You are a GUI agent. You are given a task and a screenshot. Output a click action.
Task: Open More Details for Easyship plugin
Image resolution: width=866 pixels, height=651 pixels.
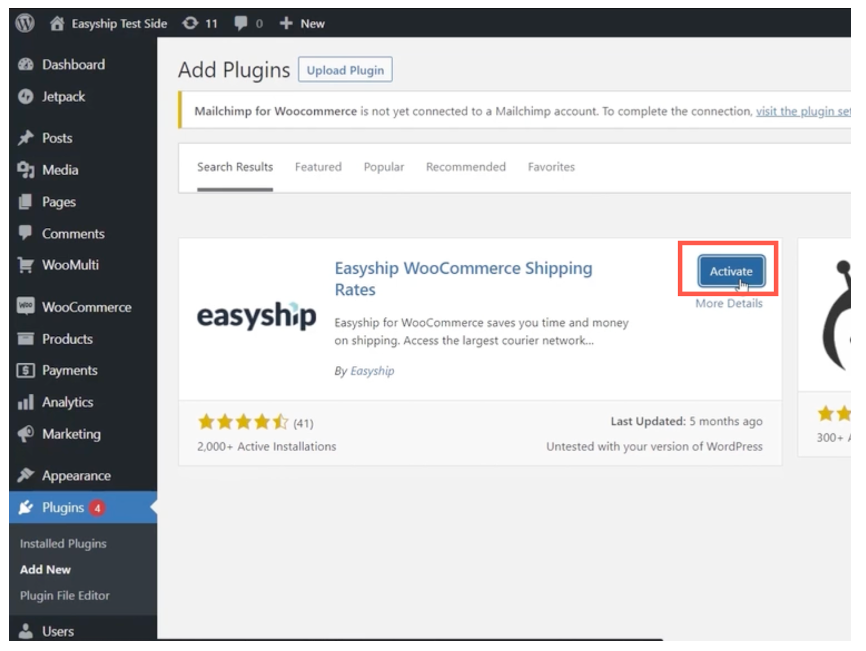tap(728, 303)
